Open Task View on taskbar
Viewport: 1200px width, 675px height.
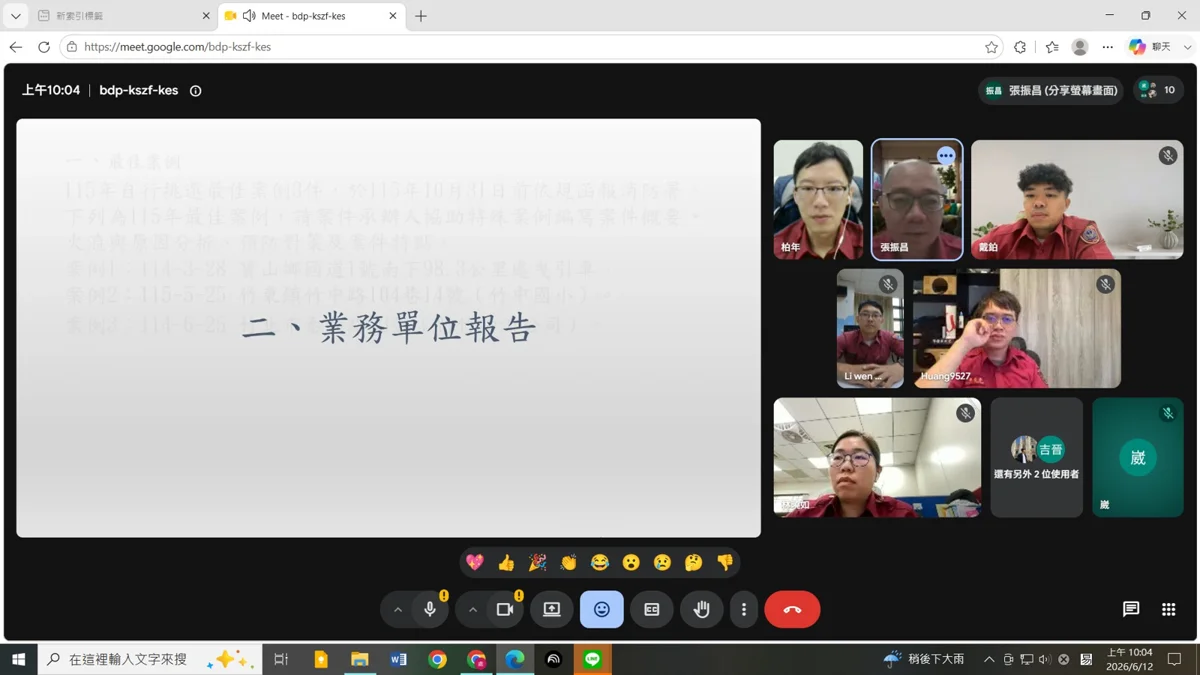click(281, 659)
